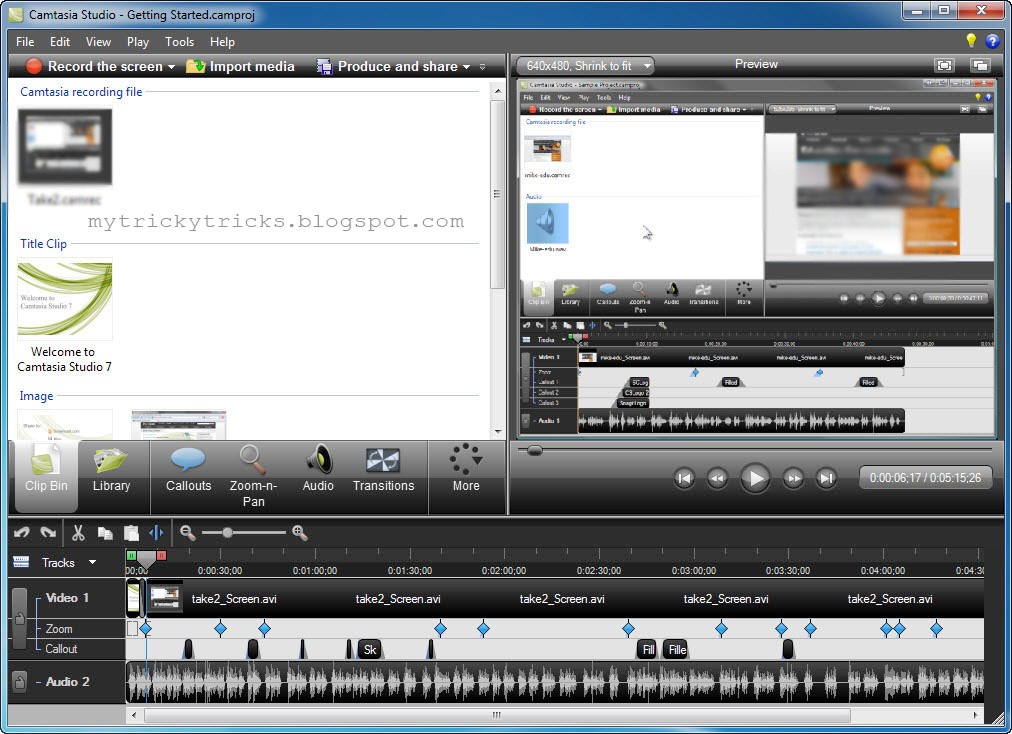Click the lightbulb tips icon
1012x734 pixels.
(971, 40)
